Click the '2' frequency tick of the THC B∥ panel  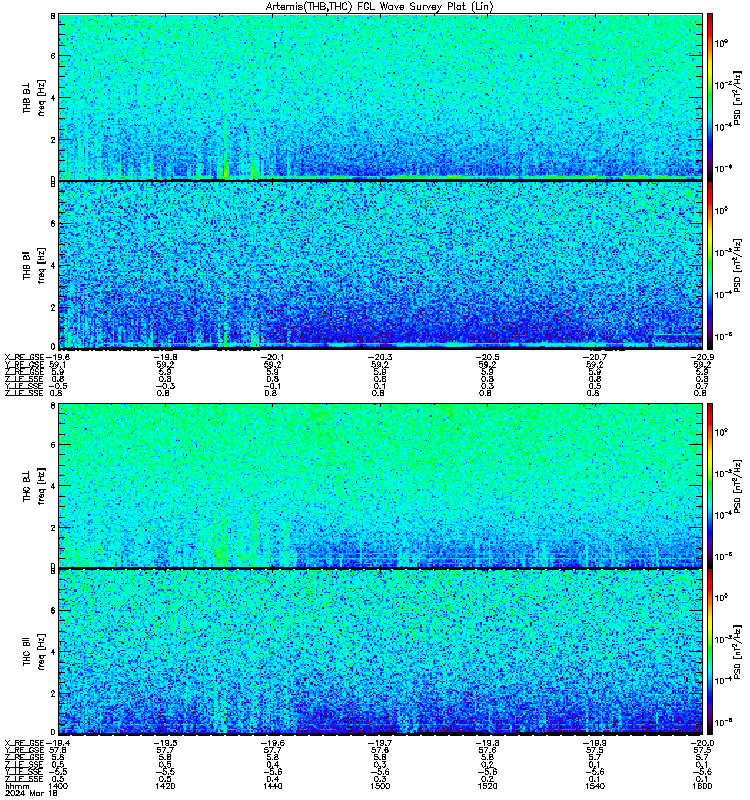pos(53,694)
